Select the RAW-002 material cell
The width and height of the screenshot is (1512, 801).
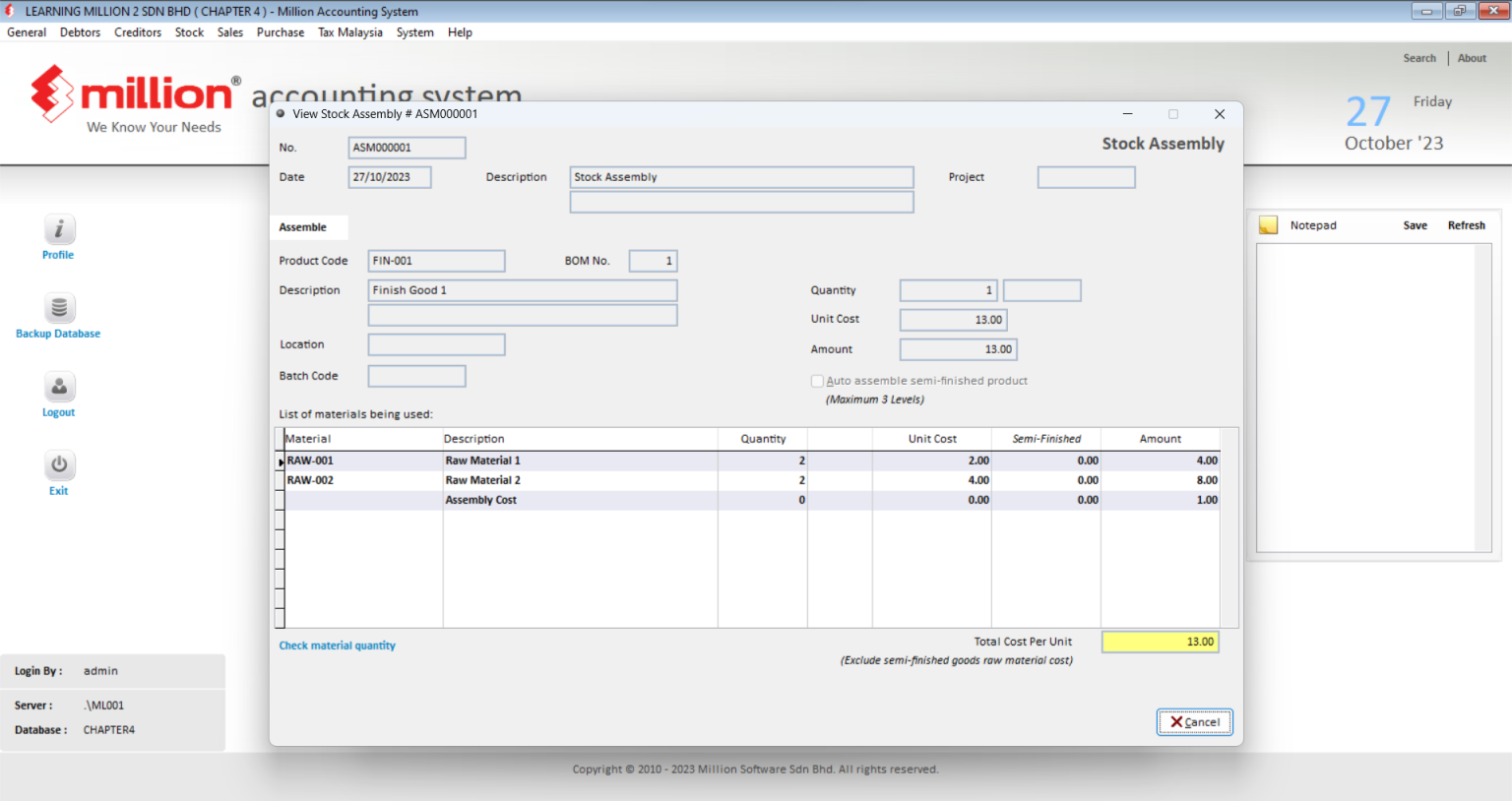[363, 480]
